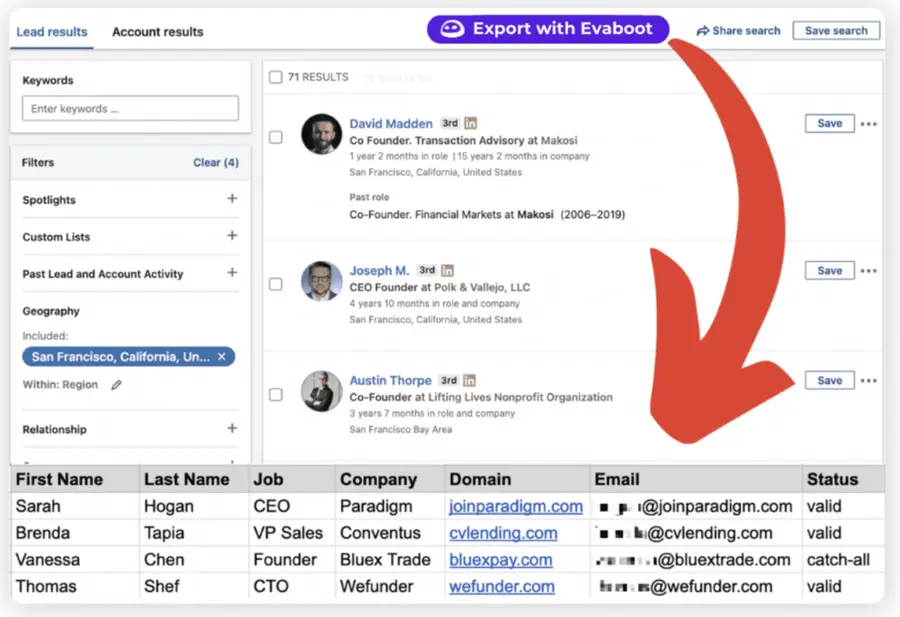Check the select-all box beside 71 RESULTS
900x617 pixels.
276,76
